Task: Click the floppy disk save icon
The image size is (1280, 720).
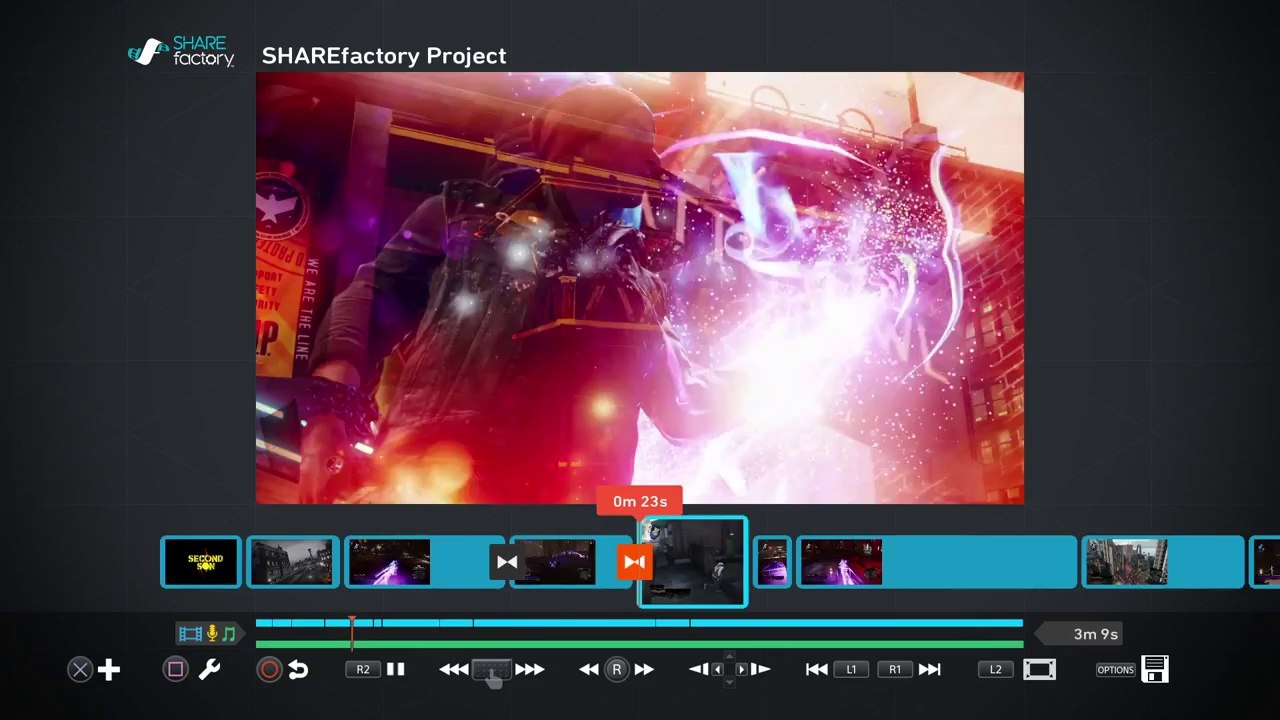Action: point(1155,669)
